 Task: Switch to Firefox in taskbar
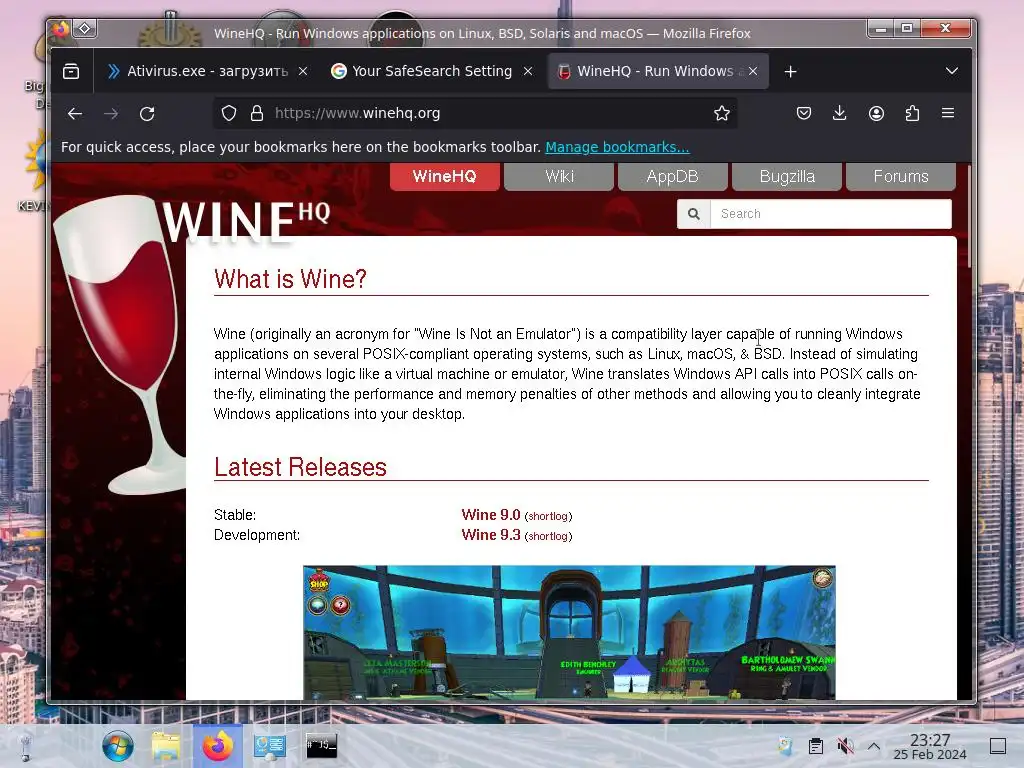217,746
